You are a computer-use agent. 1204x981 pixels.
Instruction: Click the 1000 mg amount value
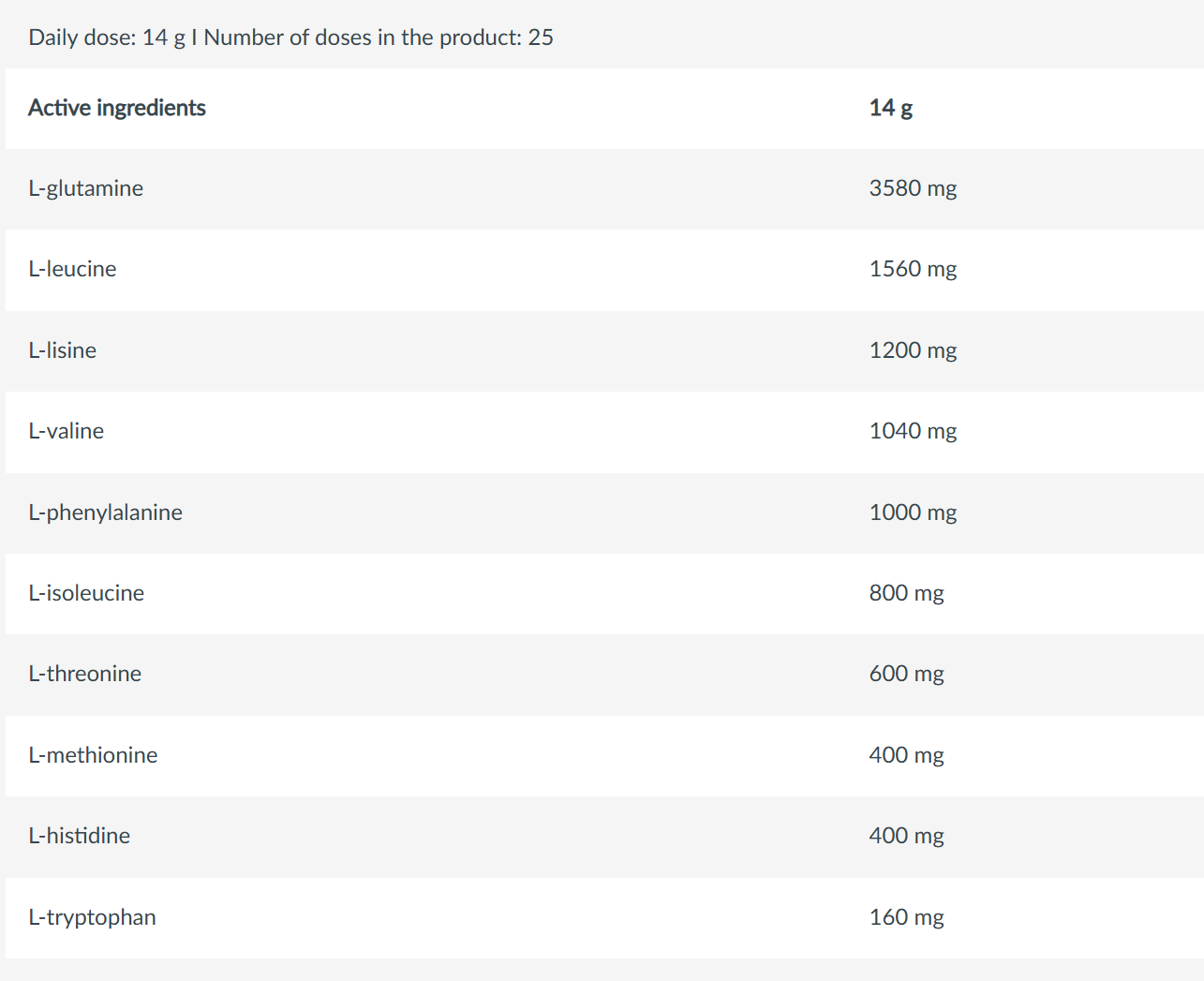pos(913,513)
